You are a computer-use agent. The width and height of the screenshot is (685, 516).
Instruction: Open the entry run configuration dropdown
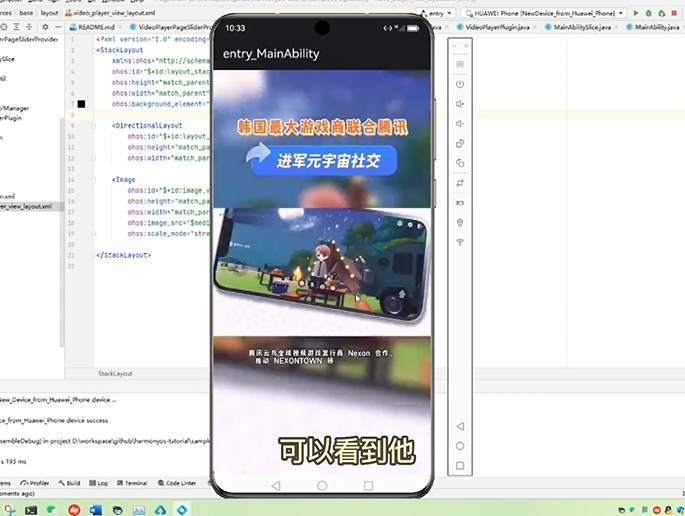436,13
